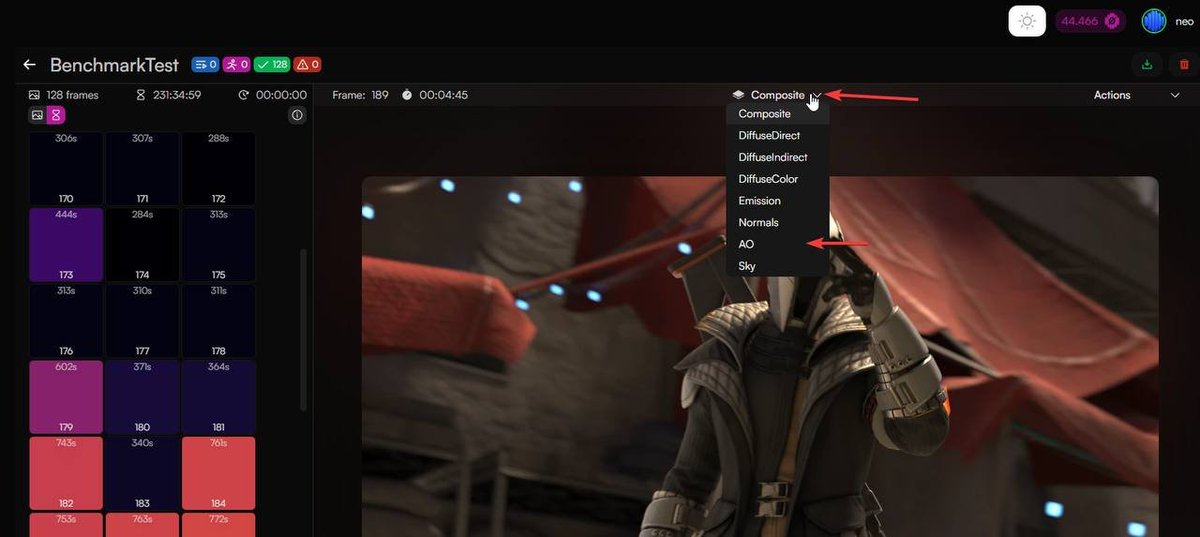Open the neo user avatar

coord(1154,21)
